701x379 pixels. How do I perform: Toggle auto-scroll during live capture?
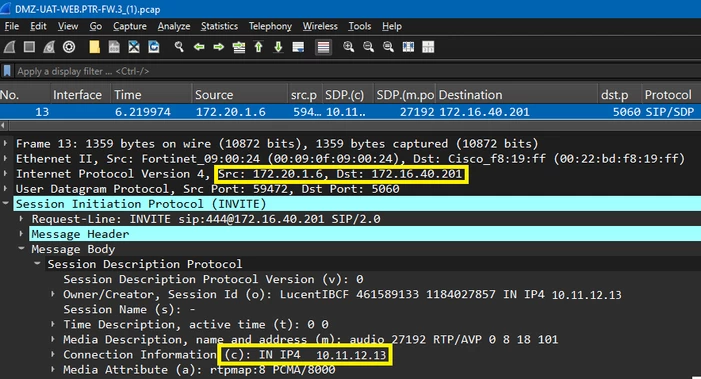[298, 47]
